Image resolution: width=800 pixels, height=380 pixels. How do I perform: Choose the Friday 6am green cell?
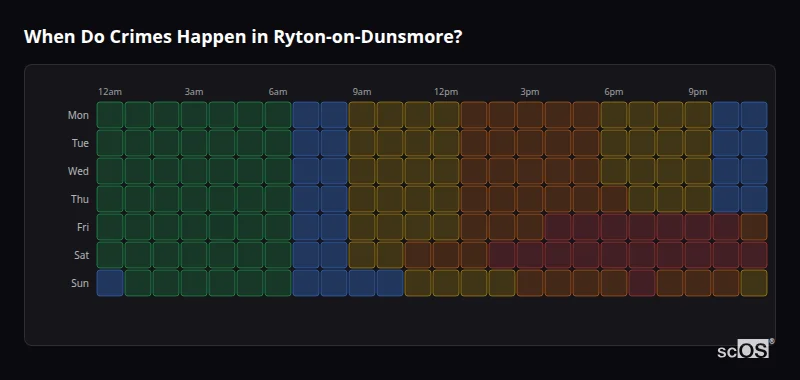point(278,227)
